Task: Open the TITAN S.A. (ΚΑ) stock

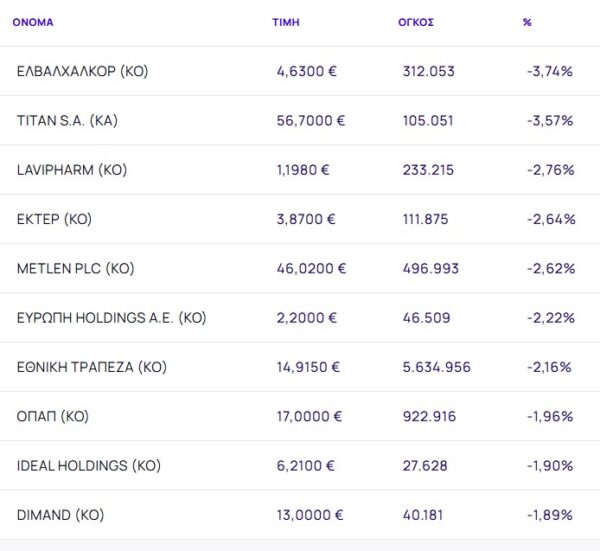Action: click(68, 120)
